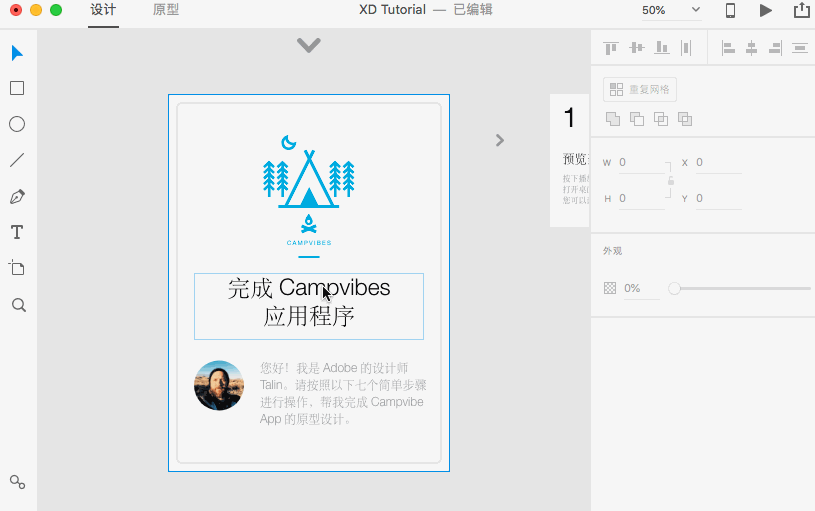Image resolution: width=815 pixels, height=511 pixels.
Task: Click the W width field
Action: click(641, 163)
